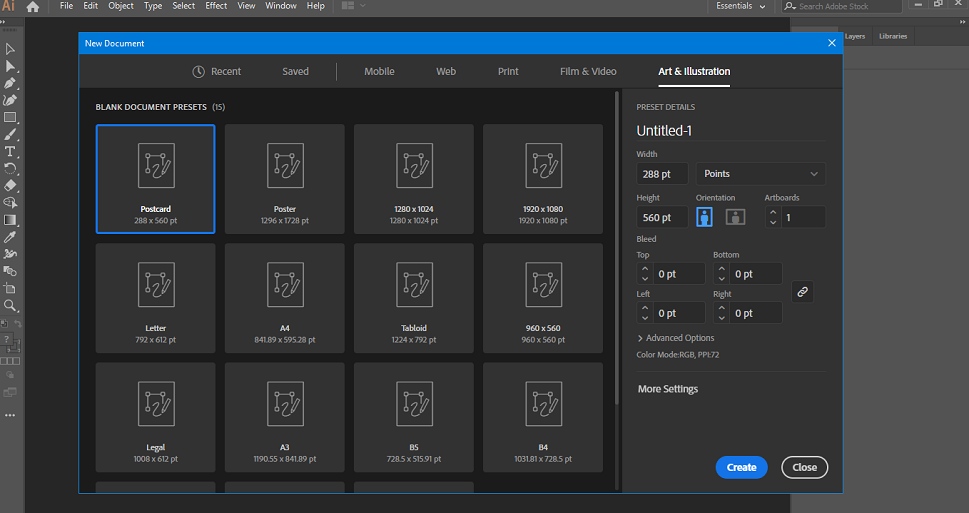
Task: Click the Top bleed input field
Action: coord(677,274)
